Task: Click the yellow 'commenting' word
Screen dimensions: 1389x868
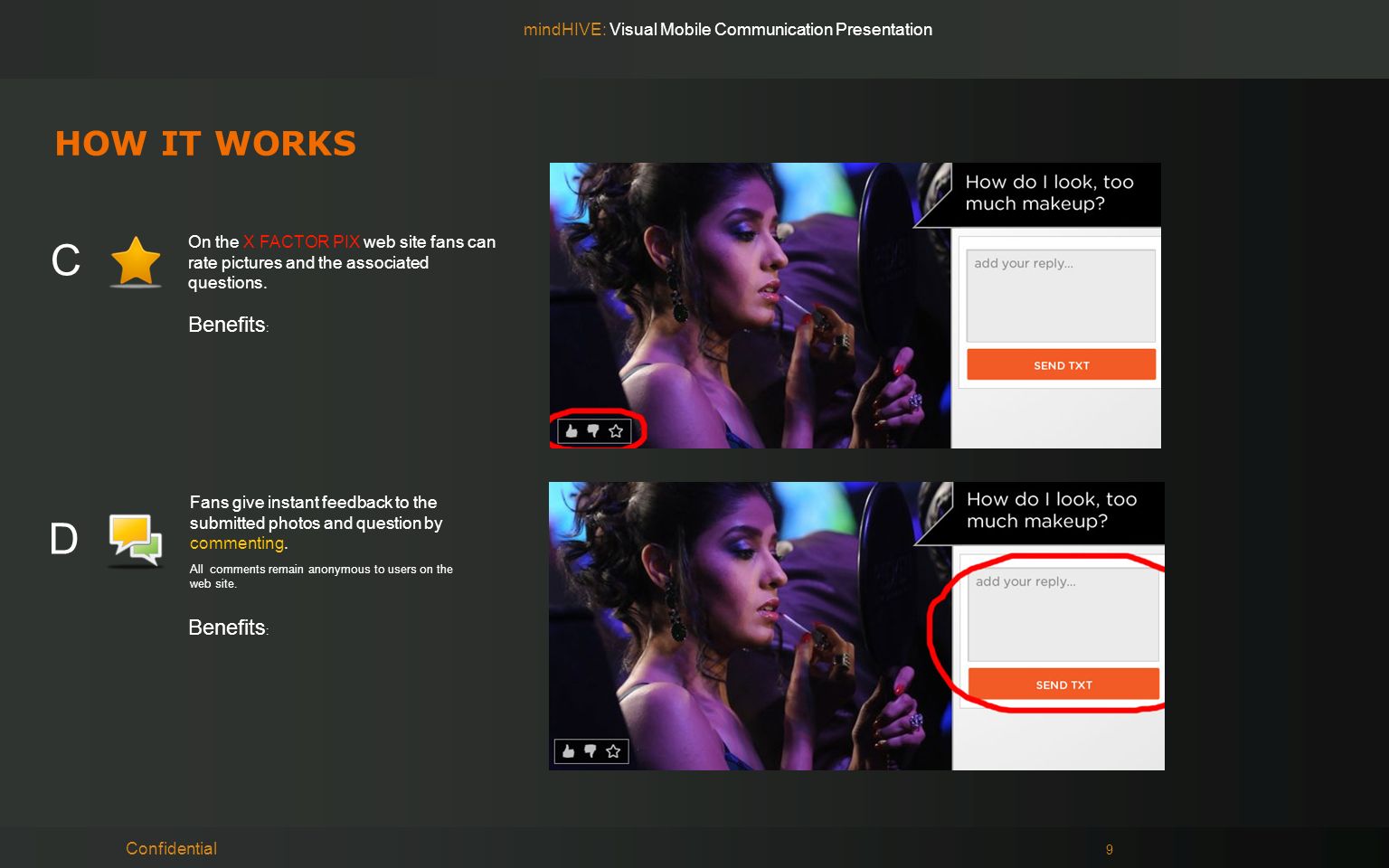Action: (x=237, y=543)
